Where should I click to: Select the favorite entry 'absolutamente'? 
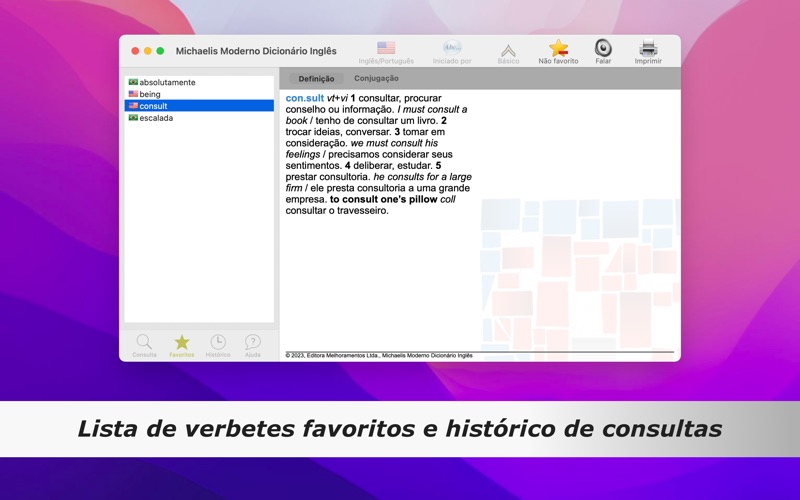point(199,82)
